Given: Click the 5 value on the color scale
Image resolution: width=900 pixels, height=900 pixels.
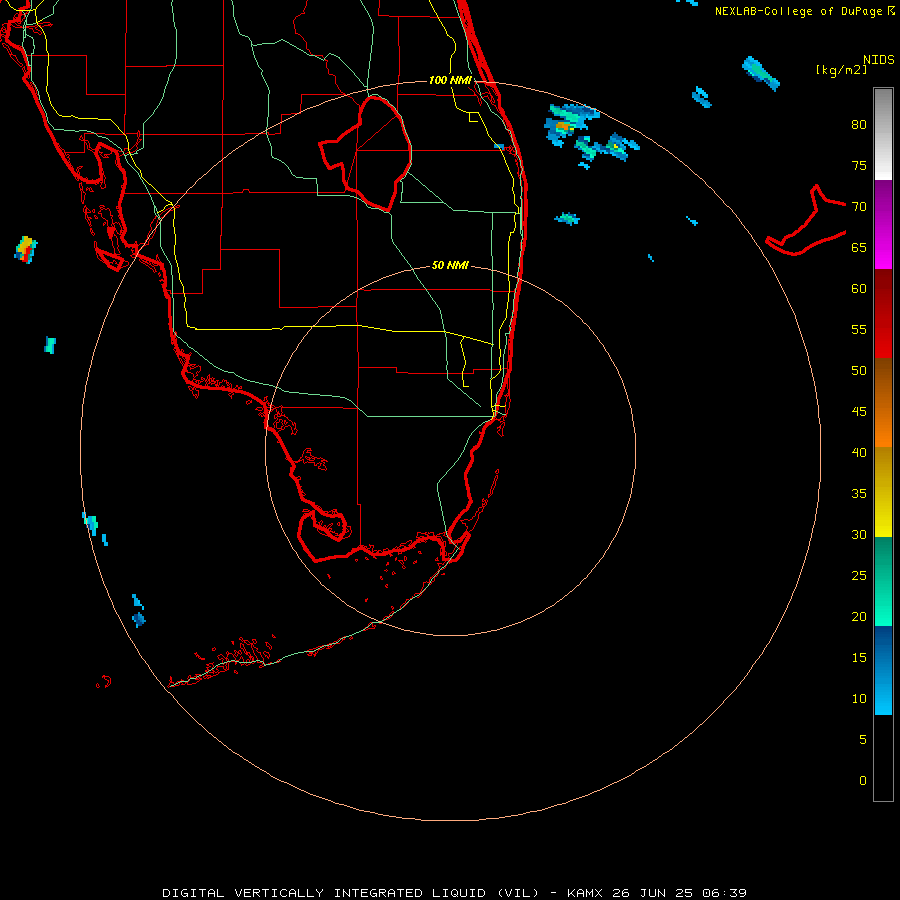Looking at the screenshot, I should pos(863,740).
